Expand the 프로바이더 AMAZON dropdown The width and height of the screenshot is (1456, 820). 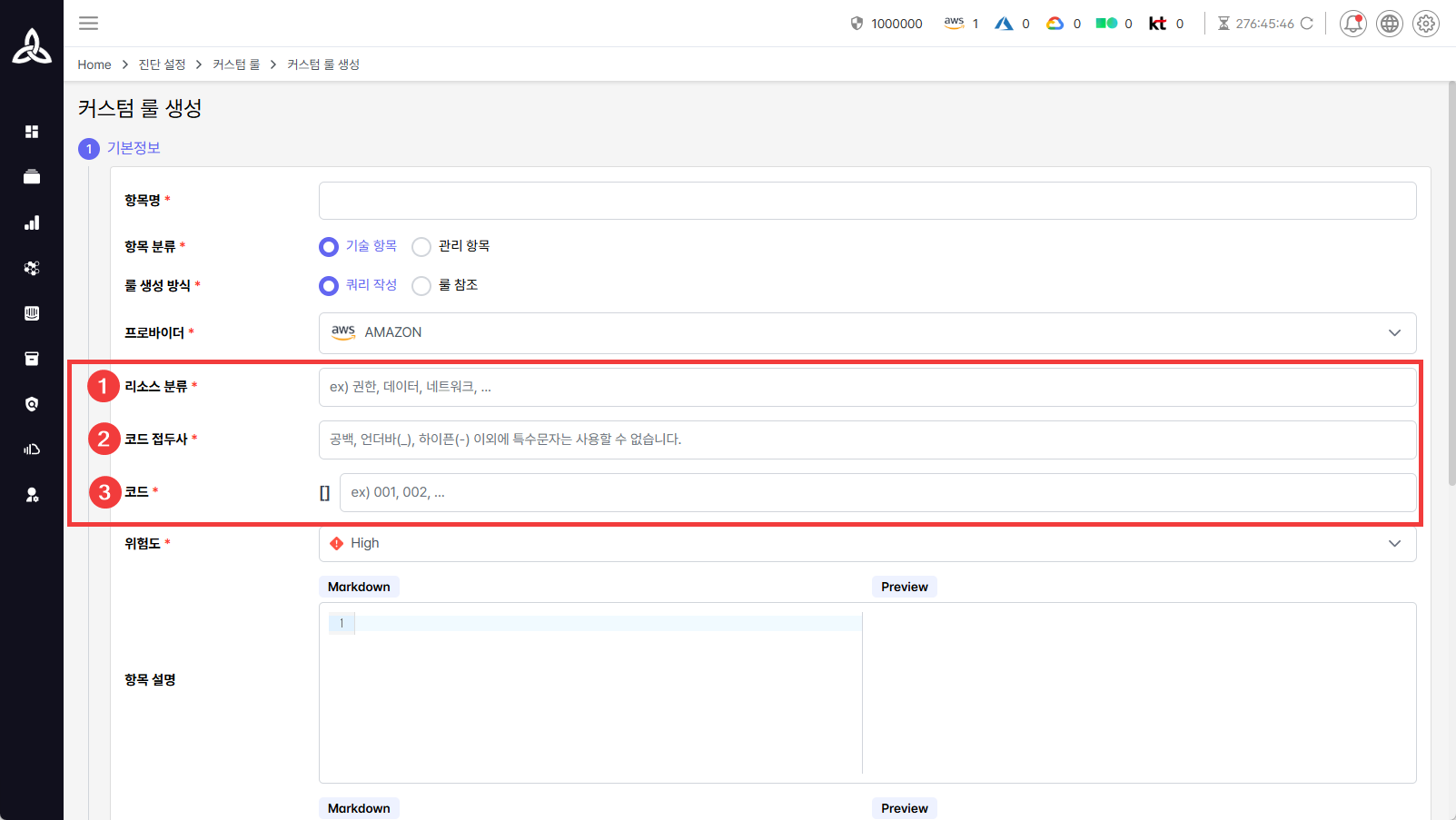(867, 333)
